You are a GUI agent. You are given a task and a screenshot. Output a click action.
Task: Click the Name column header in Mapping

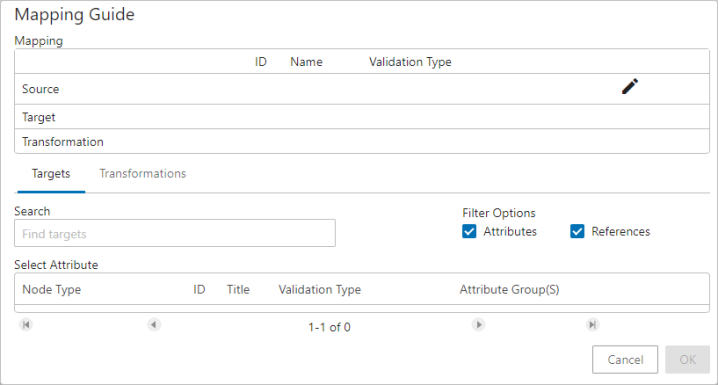coord(306,62)
